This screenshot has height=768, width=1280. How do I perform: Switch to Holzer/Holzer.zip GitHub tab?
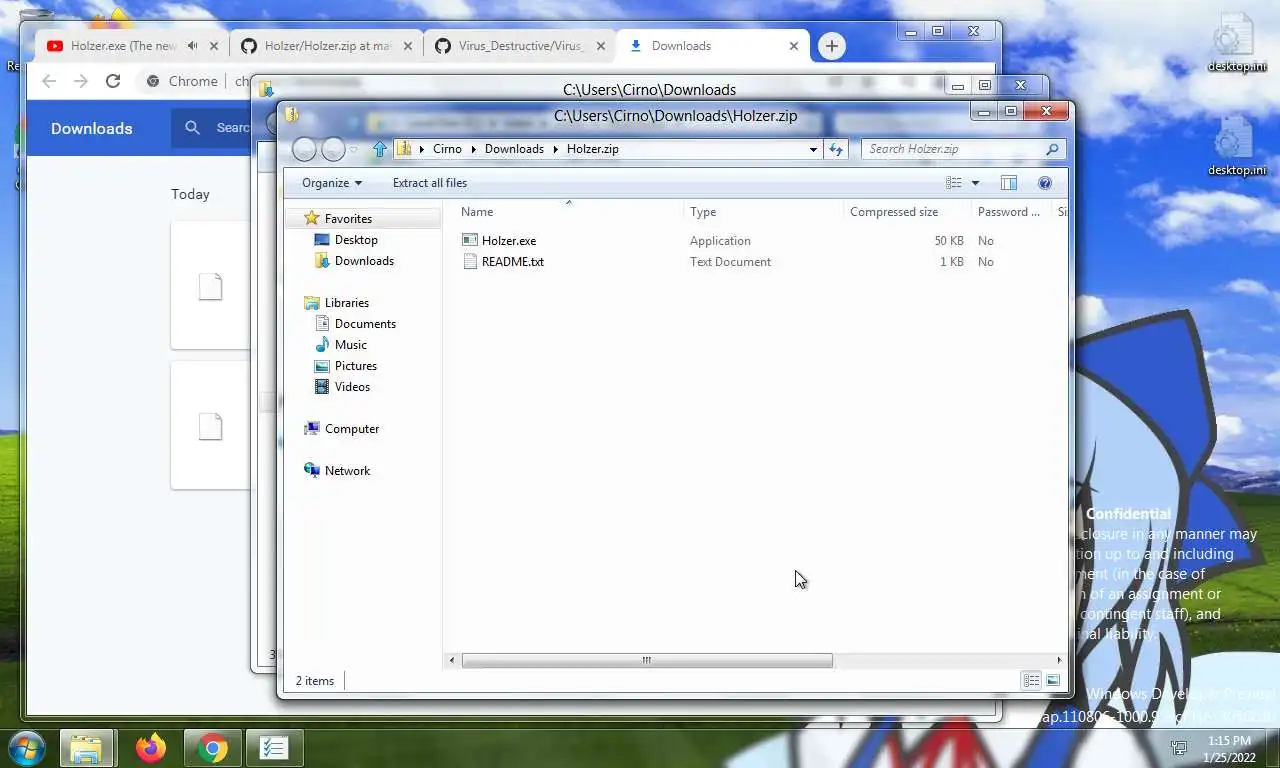coord(327,46)
